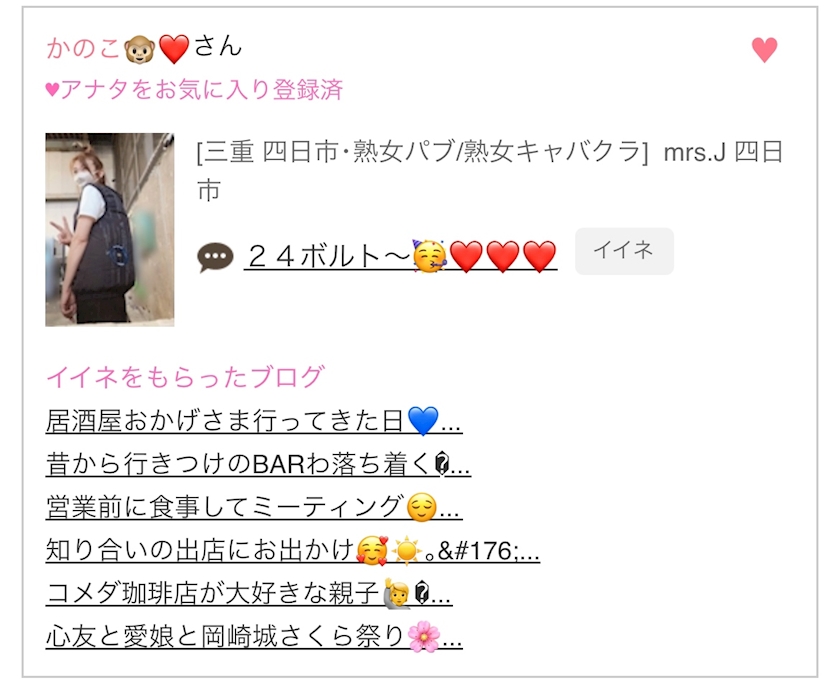Click the red heart emoji in username

coord(174,49)
